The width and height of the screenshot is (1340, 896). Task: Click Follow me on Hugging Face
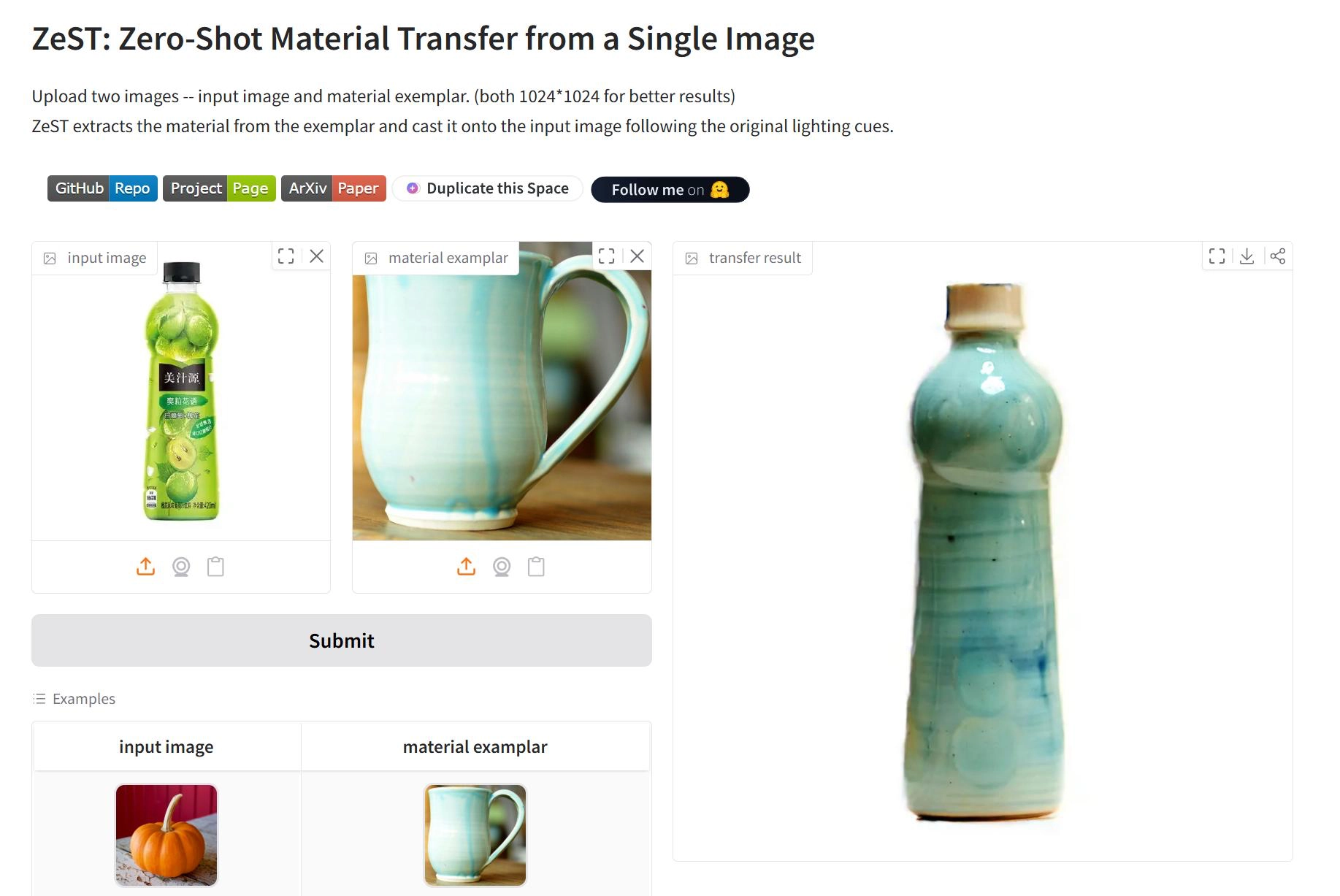click(670, 190)
